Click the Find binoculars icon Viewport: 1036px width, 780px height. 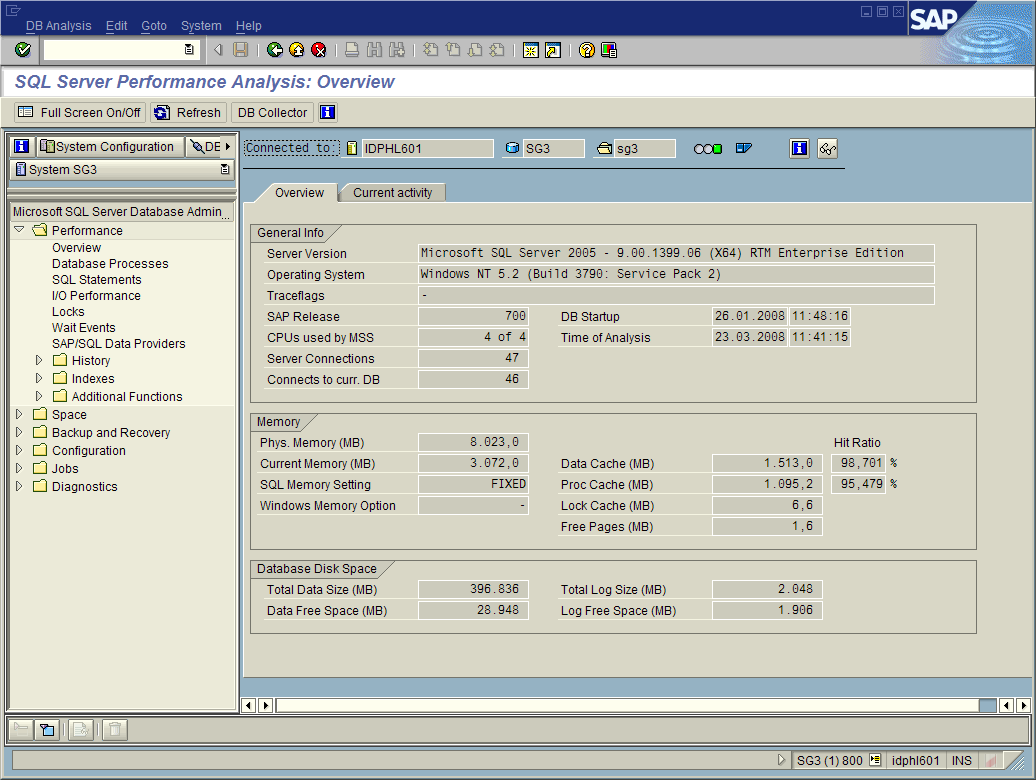[375, 50]
